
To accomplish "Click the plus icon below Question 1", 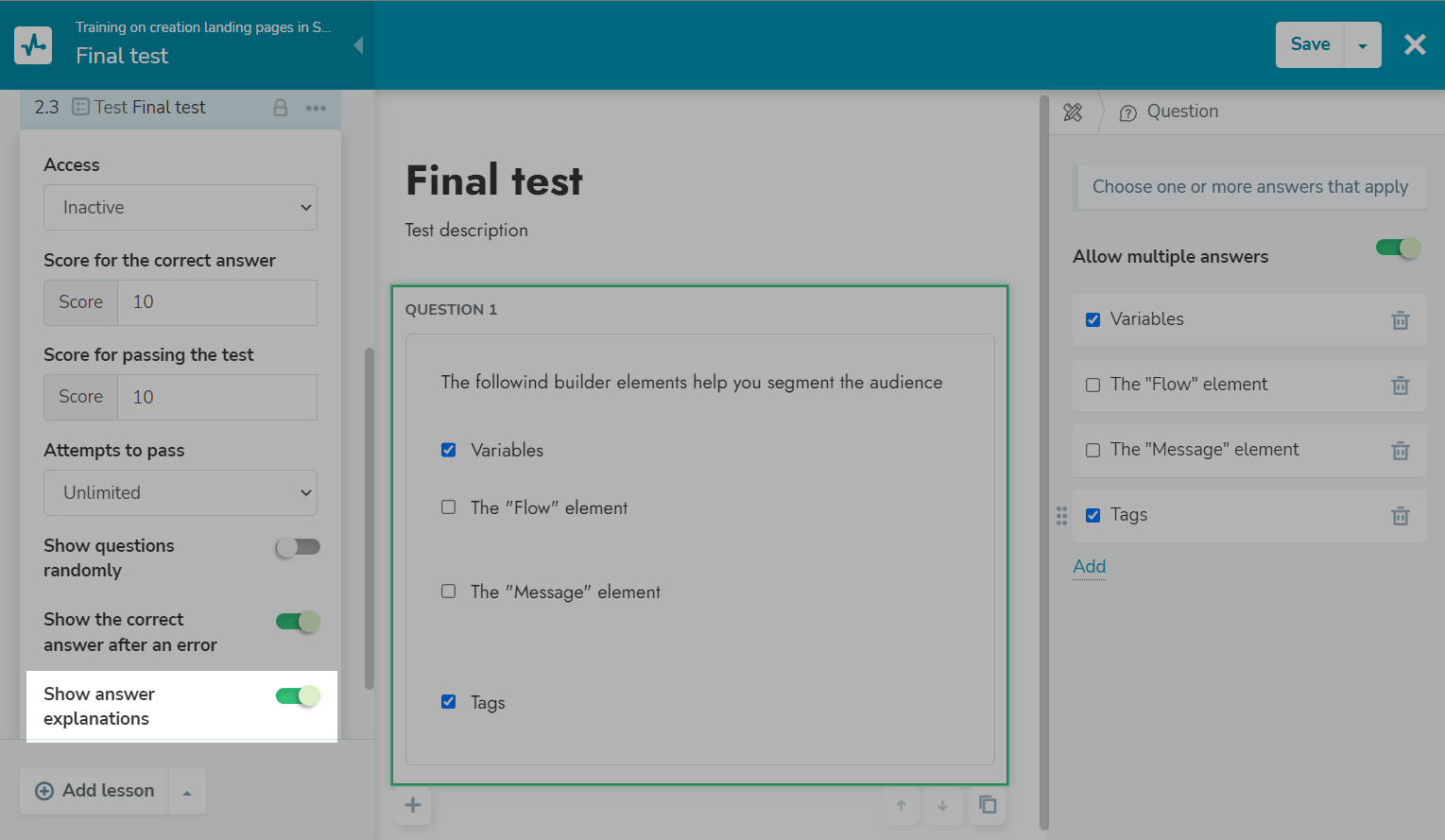I will click(x=413, y=805).
